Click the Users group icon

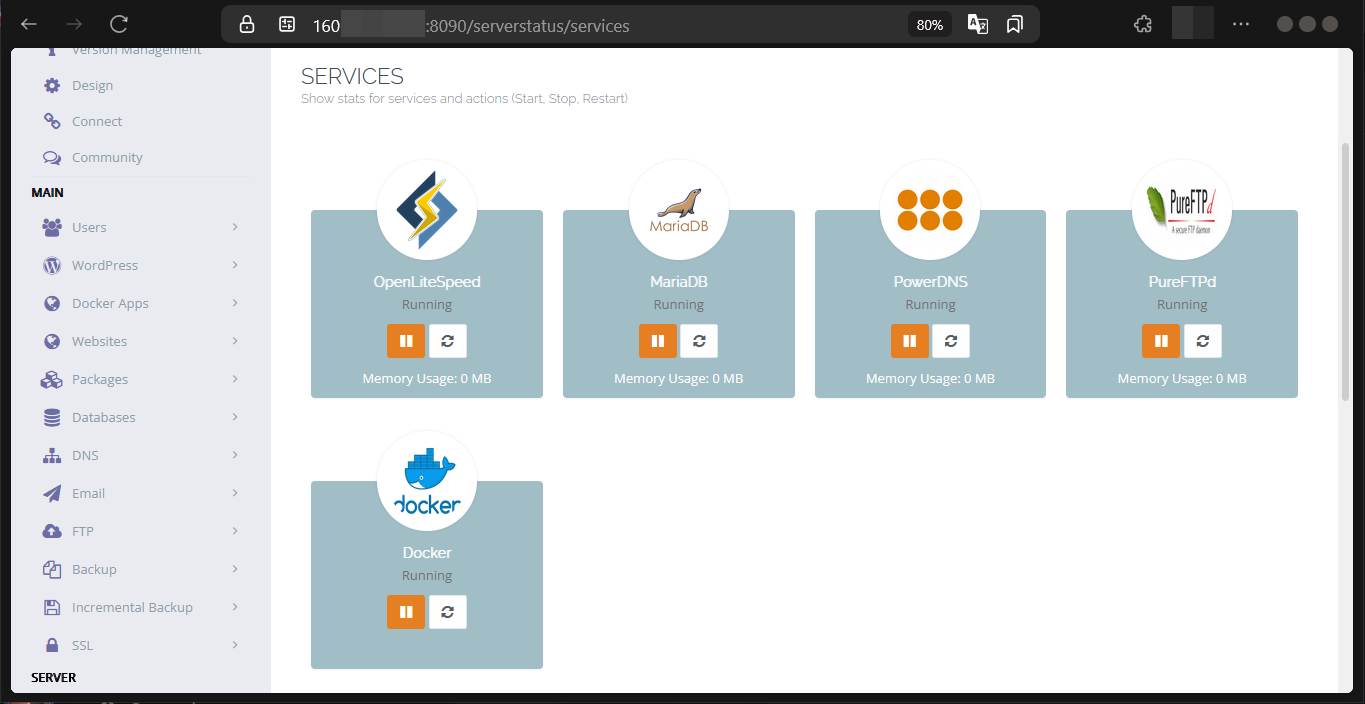coord(52,227)
